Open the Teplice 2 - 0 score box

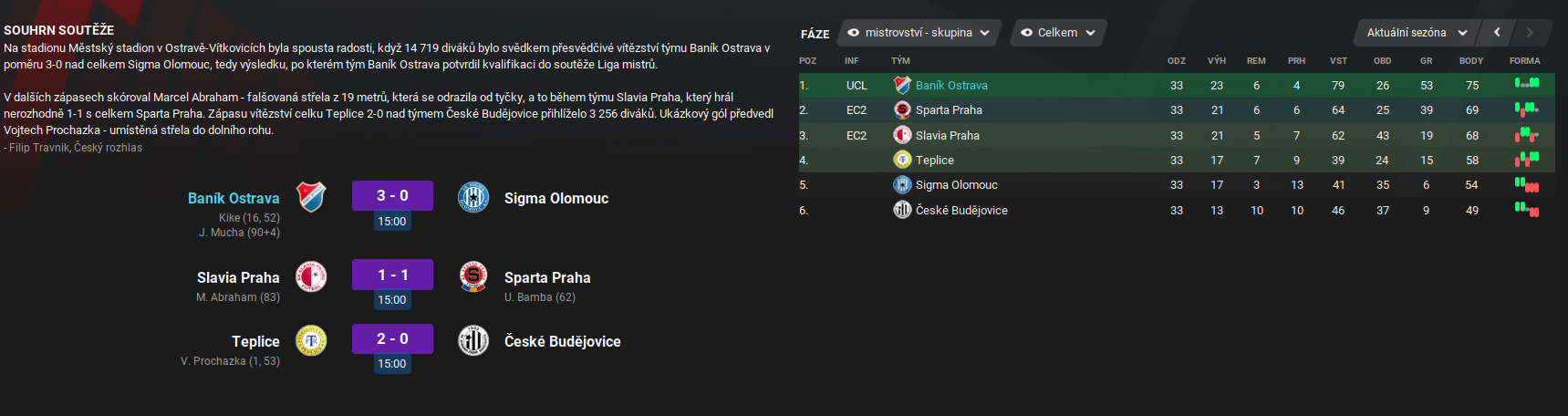[392, 339]
